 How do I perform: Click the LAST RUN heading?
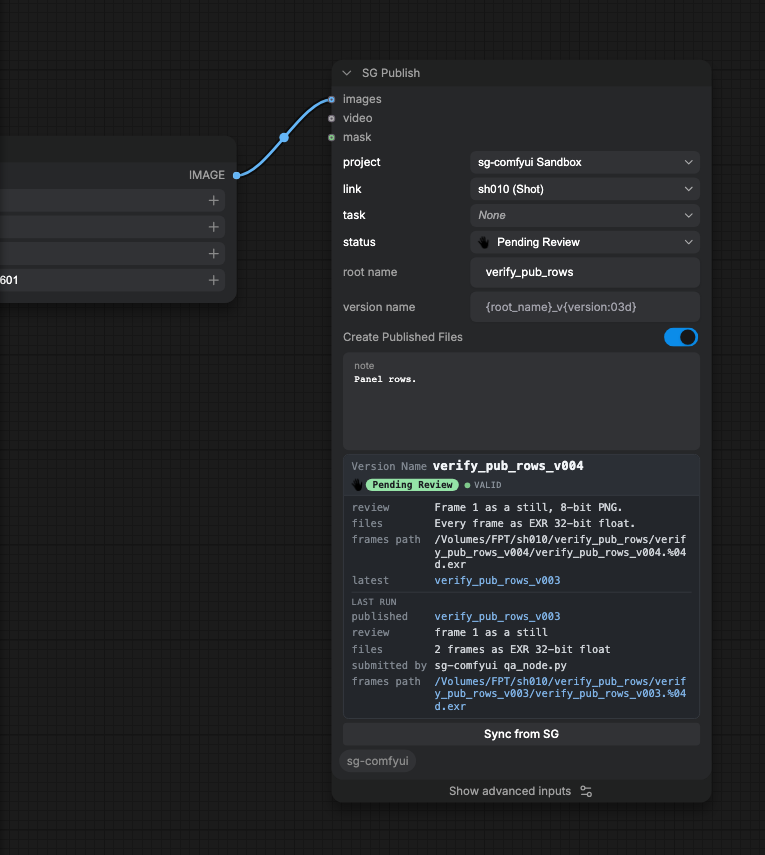click(x=374, y=602)
